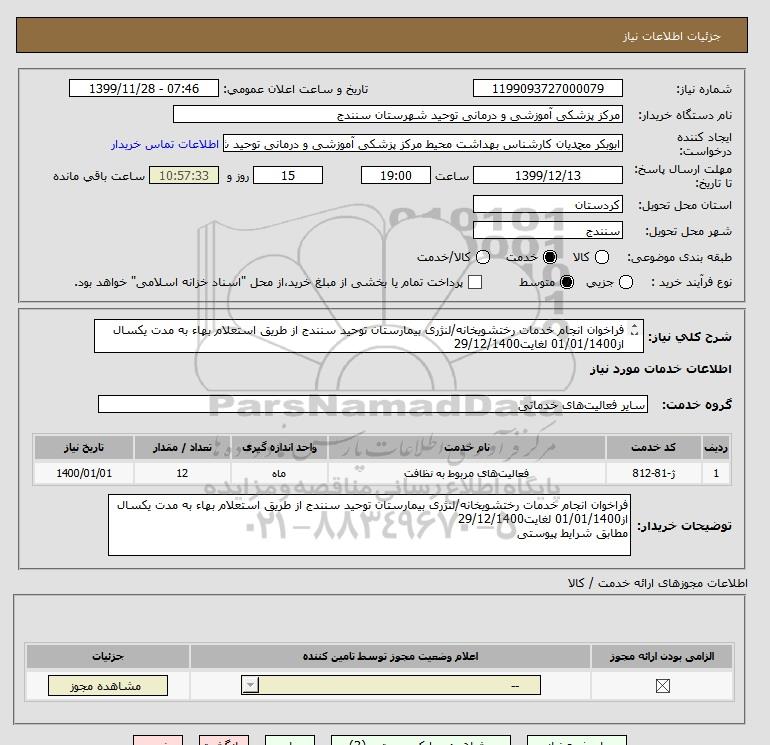Click the نام خدمت column header
The image size is (770, 745).
(467, 447)
